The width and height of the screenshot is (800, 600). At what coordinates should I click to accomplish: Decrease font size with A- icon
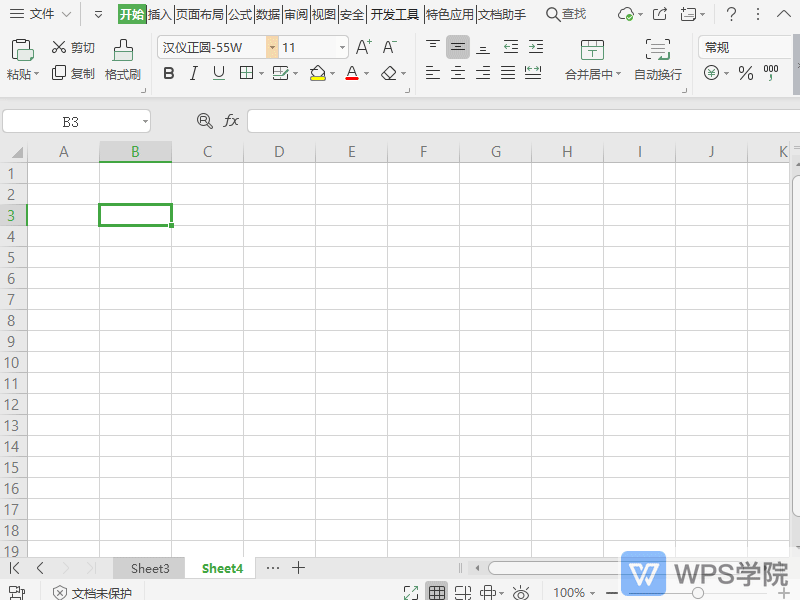[389, 47]
